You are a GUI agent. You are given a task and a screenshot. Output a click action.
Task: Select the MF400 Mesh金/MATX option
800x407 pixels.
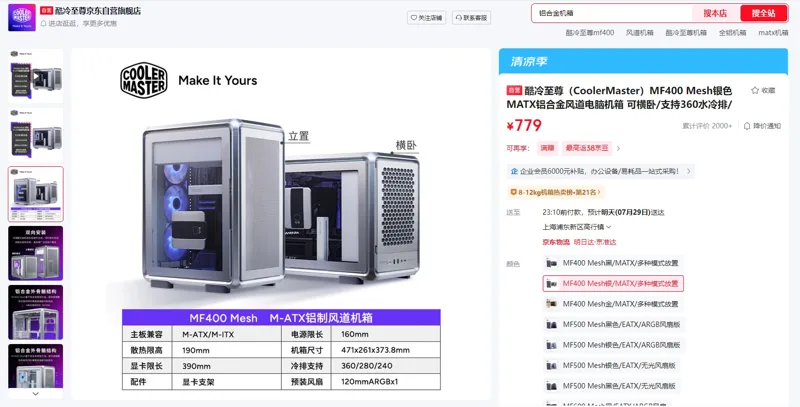(613, 304)
